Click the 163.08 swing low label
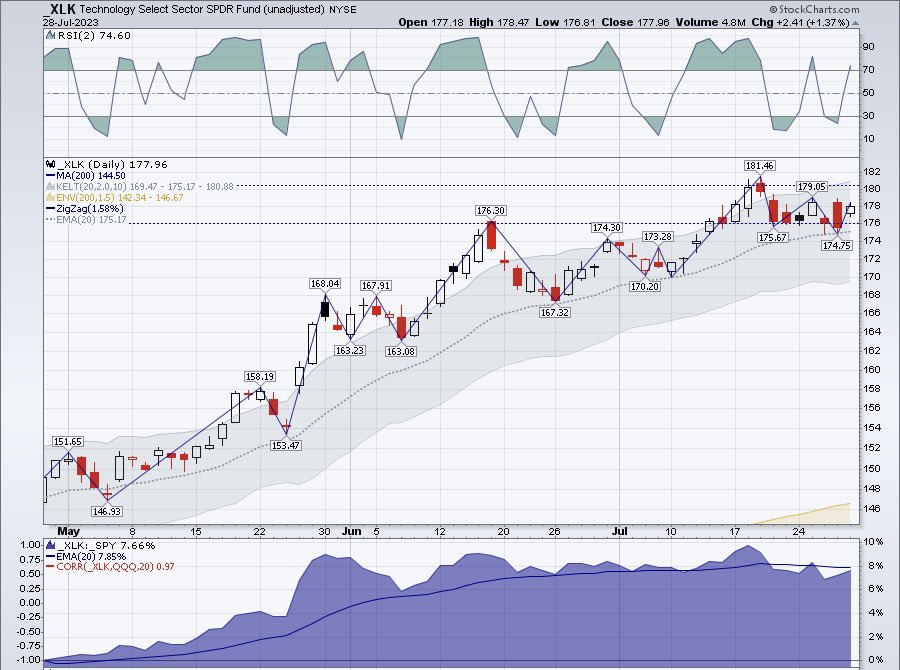 coord(401,351)
